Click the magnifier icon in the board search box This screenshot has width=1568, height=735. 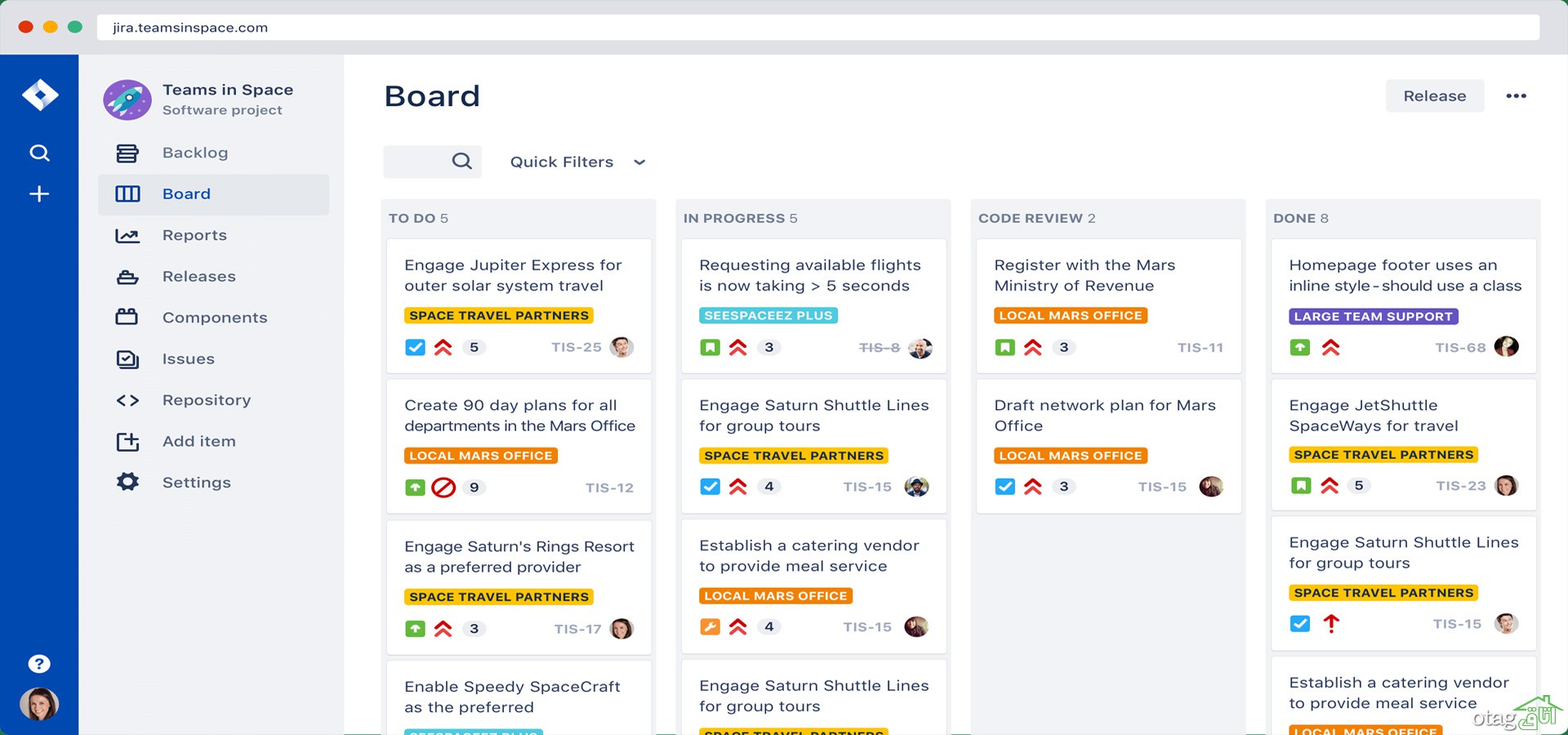[462, 162]
